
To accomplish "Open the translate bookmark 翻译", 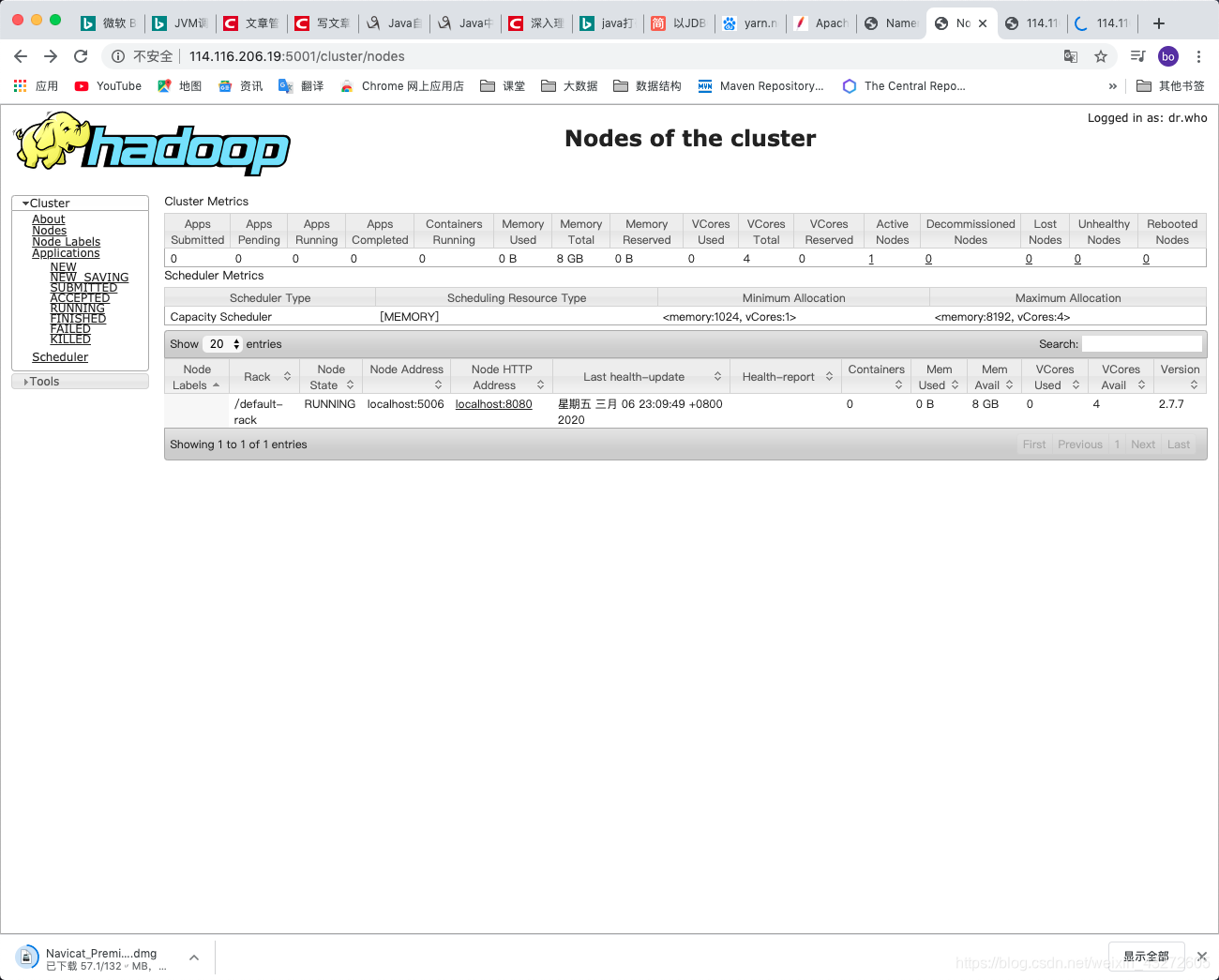I will click(x=301, y=85).
